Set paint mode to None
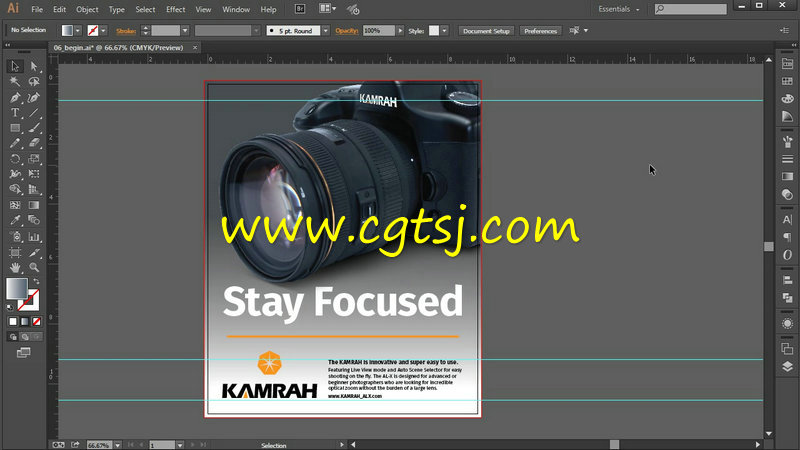 coord(36,321)
